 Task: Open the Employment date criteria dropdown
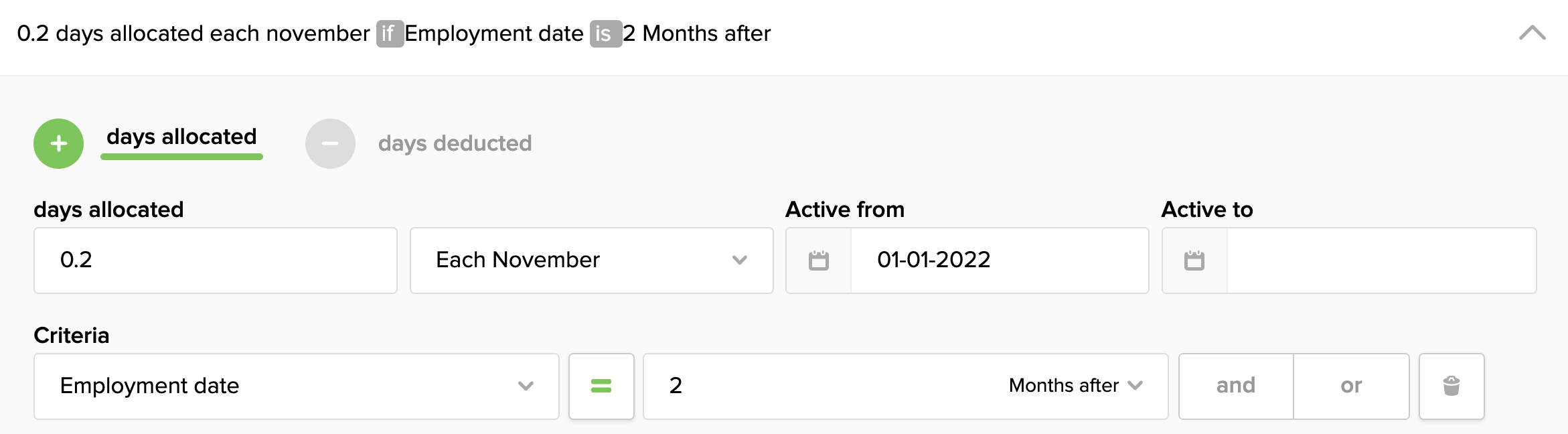point(296,386)
